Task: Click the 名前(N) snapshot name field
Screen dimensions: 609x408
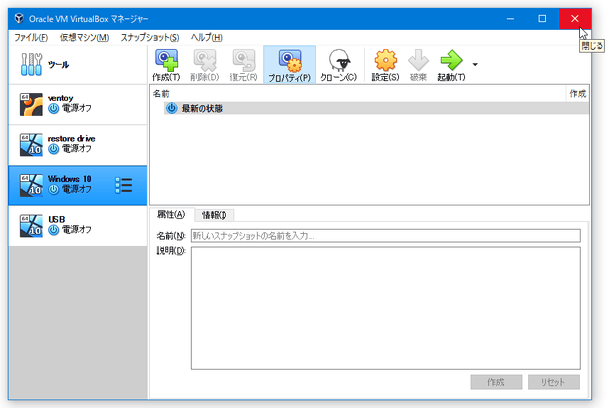Action: point(386,235)
